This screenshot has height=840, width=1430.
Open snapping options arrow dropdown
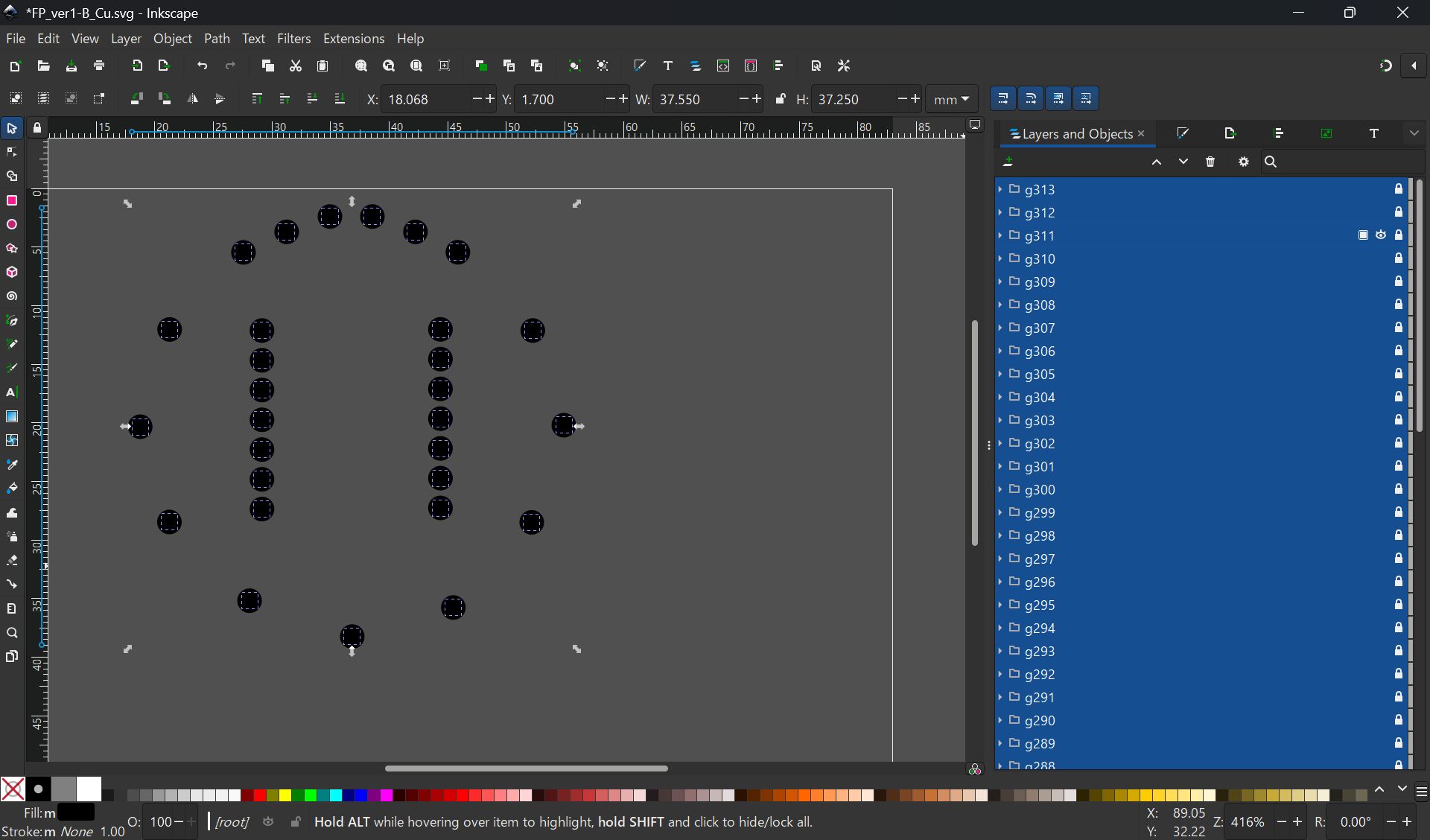(1414, 66)
